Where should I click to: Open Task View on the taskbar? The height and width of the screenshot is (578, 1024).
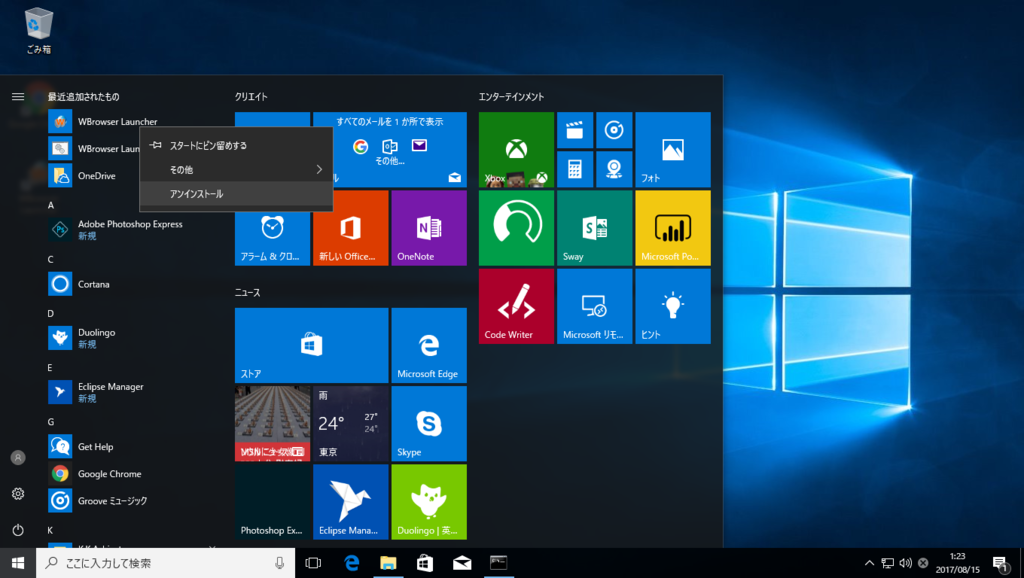click(313, 563)
